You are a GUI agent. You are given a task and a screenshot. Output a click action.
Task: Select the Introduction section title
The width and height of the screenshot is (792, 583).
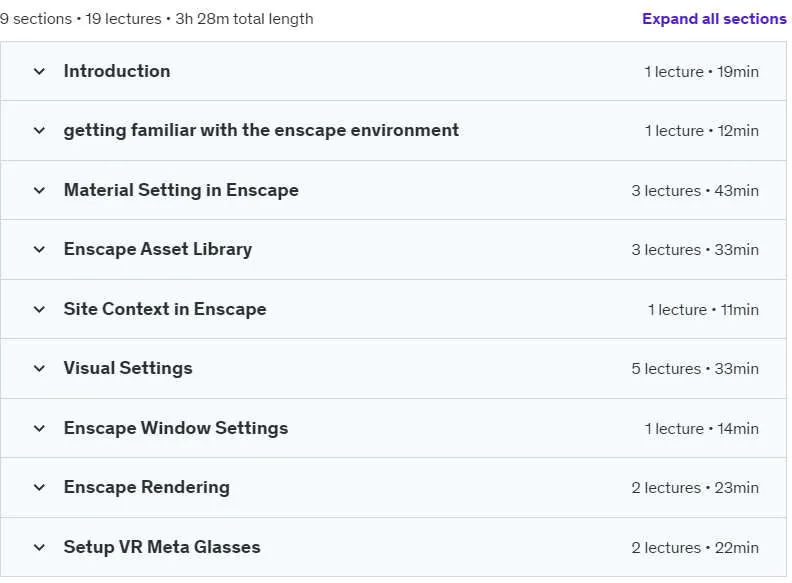coord(117,71)
